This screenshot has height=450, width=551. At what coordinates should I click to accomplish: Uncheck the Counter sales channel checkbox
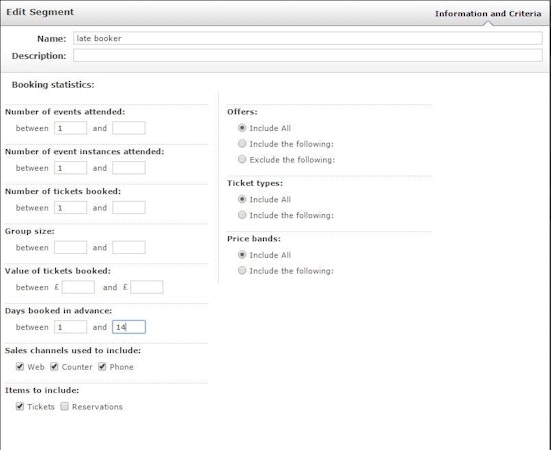54,367
